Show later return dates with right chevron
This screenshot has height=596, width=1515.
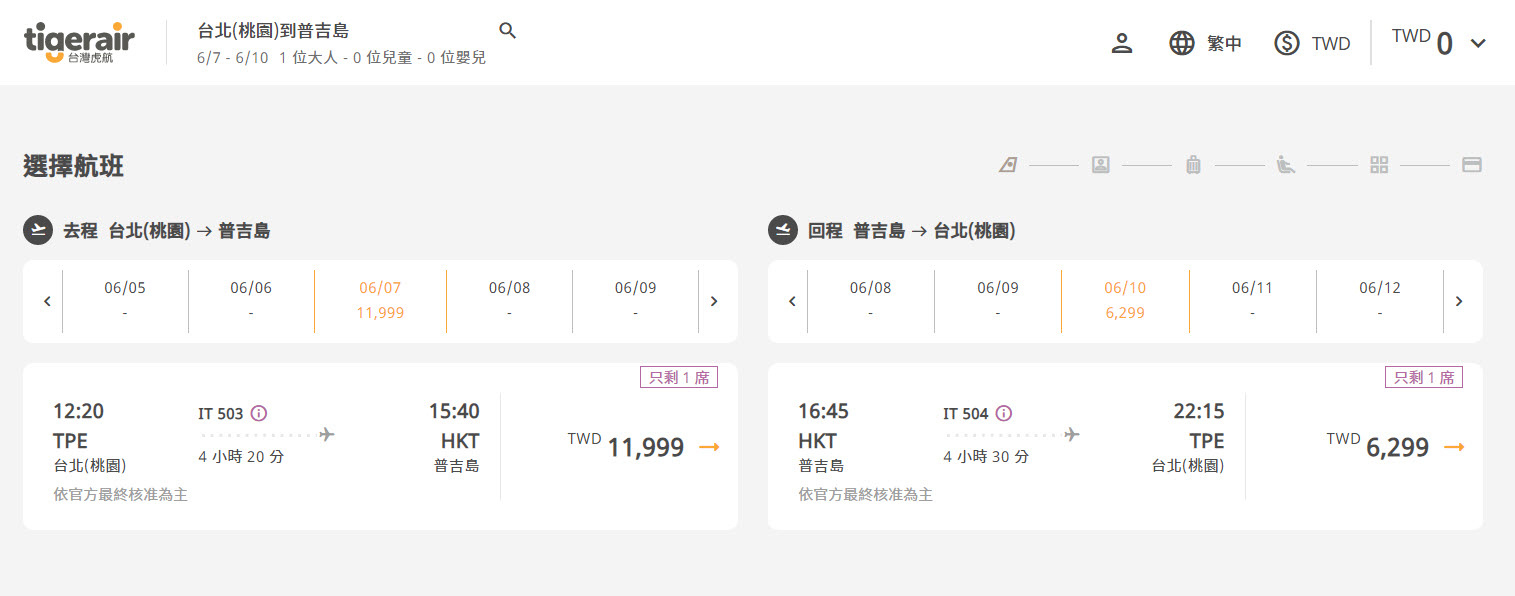(1459, 301)
